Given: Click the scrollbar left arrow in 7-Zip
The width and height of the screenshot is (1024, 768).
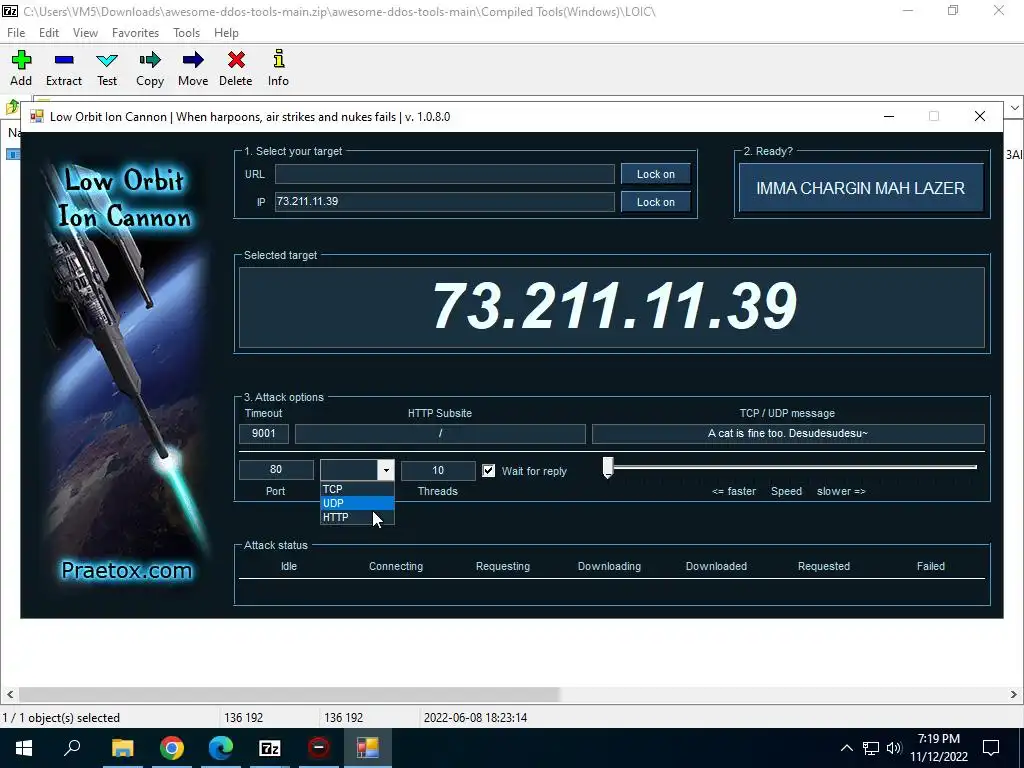Looking at the screenshot, I should pos(9,694).
